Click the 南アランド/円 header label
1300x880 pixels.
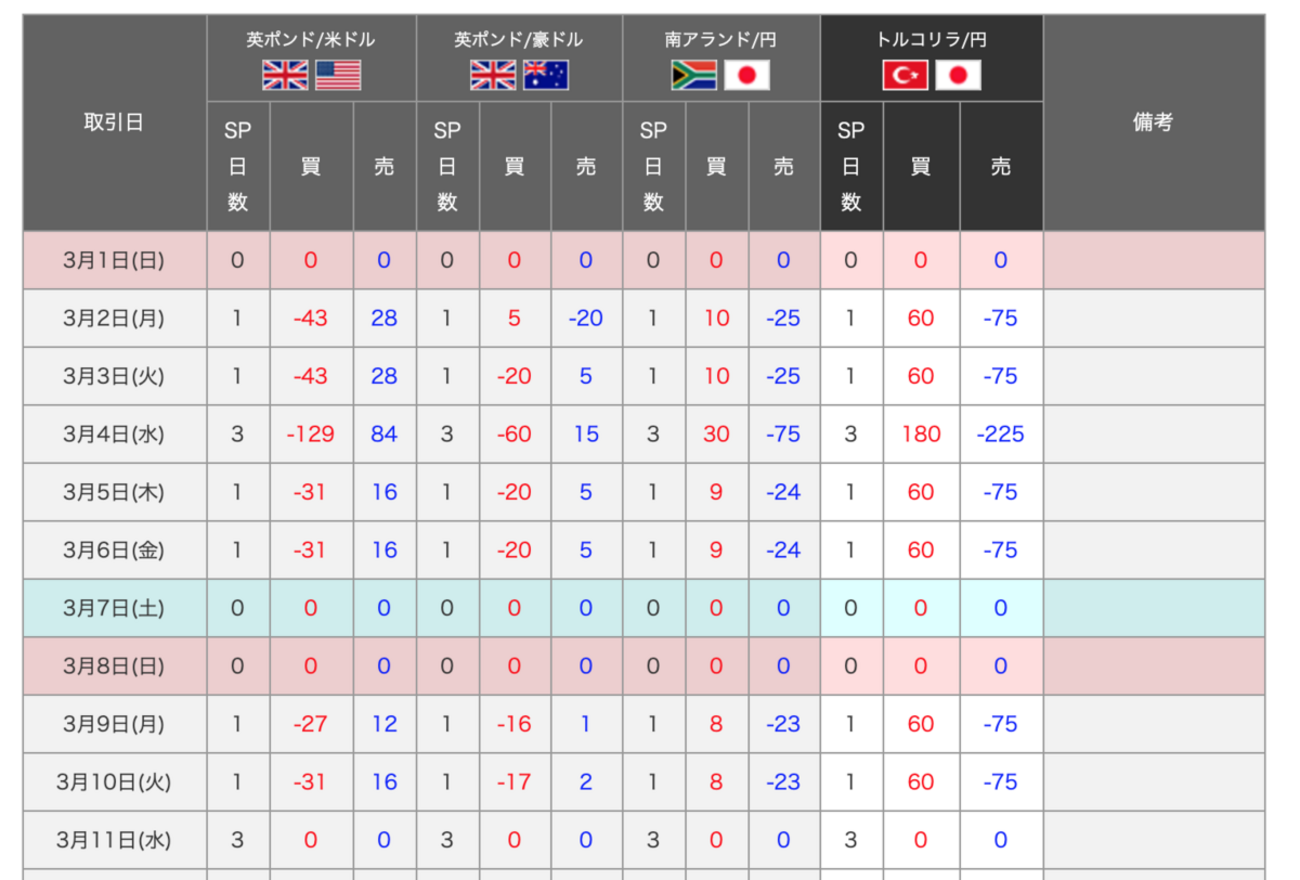click(x=720, y=40)
